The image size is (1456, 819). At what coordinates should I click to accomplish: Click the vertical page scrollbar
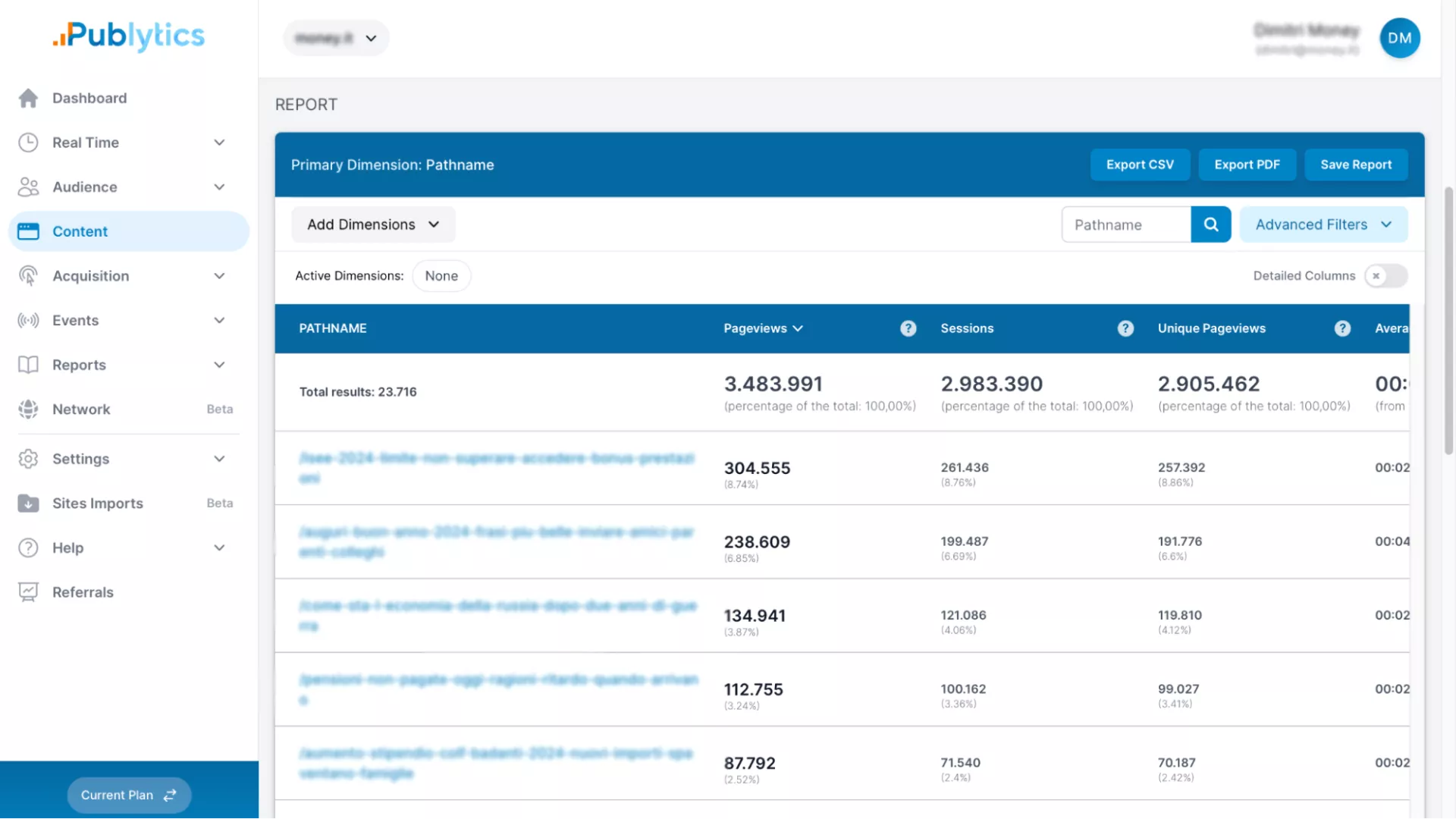1448,318
